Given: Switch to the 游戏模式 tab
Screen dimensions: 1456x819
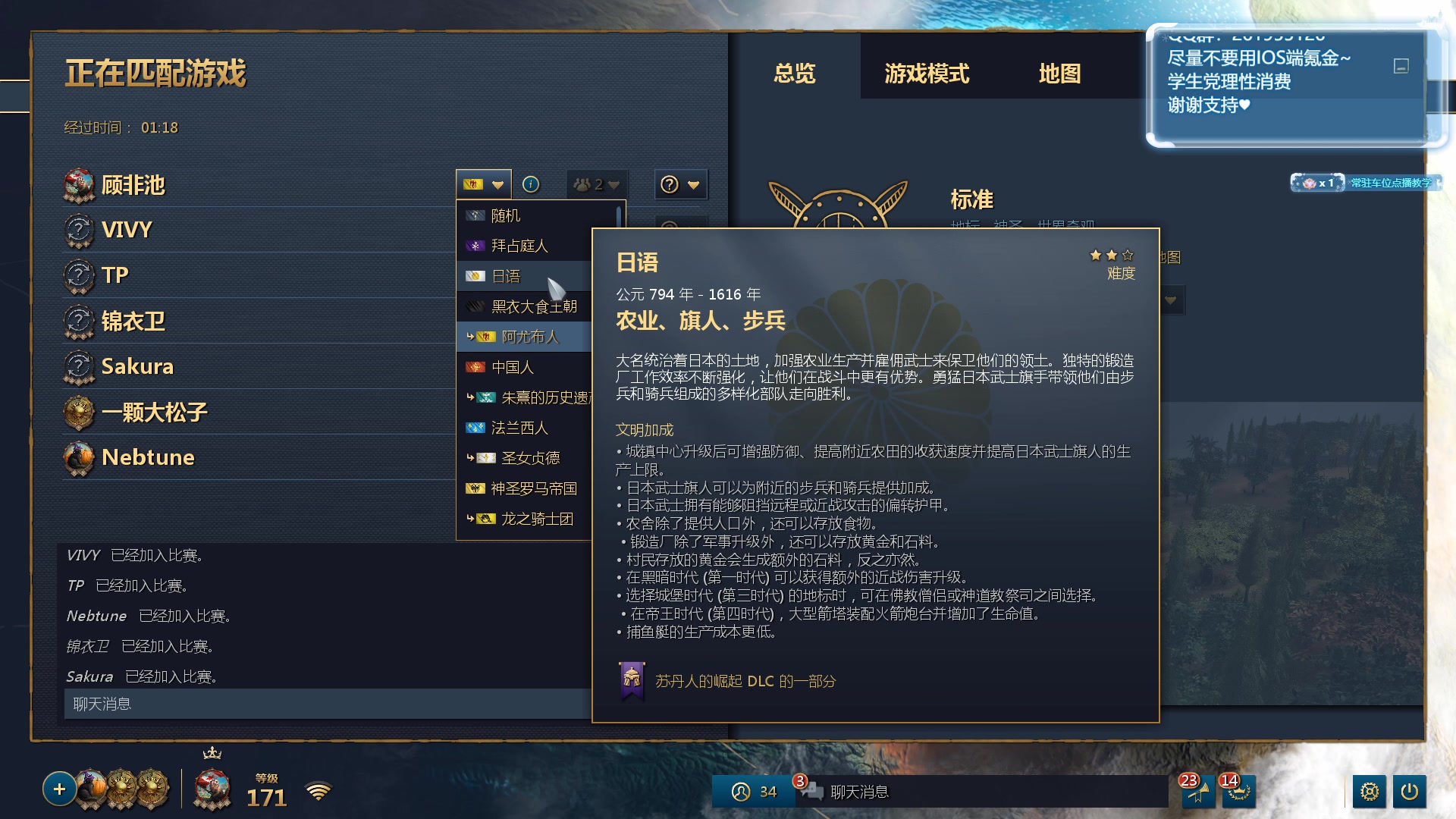Looking at the screenshot, I should pos(927,74).
